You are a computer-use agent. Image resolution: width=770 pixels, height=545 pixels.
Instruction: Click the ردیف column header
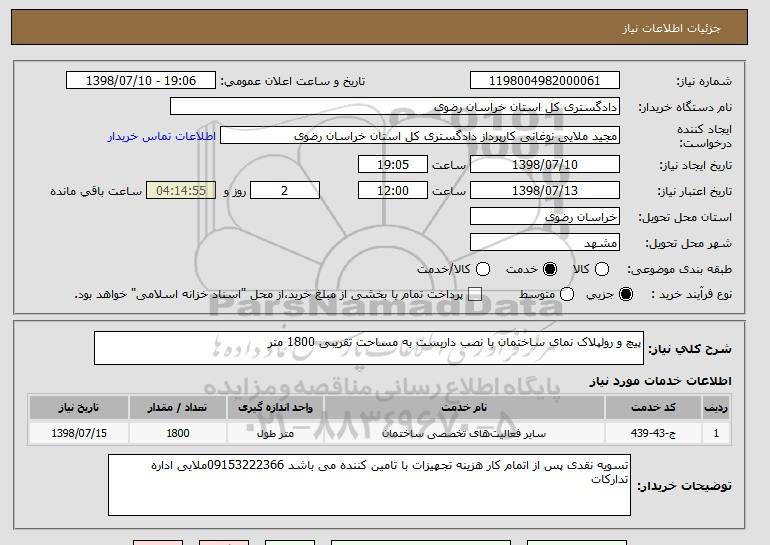[716, 408]
